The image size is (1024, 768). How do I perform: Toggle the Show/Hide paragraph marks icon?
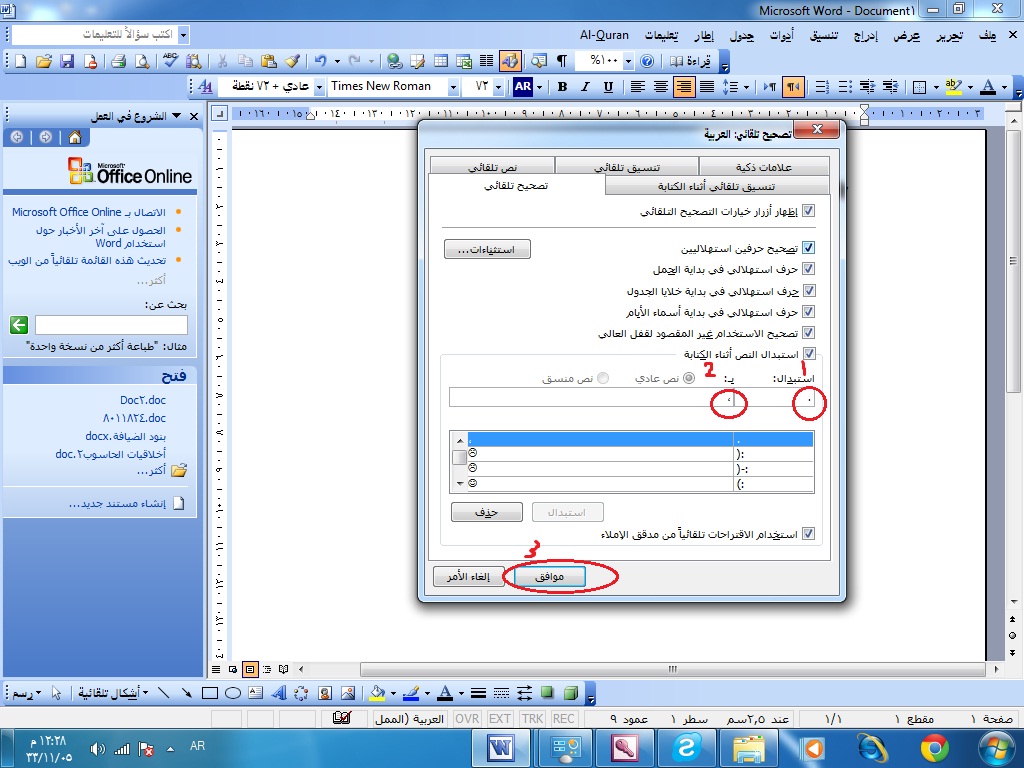click(562, 61)
